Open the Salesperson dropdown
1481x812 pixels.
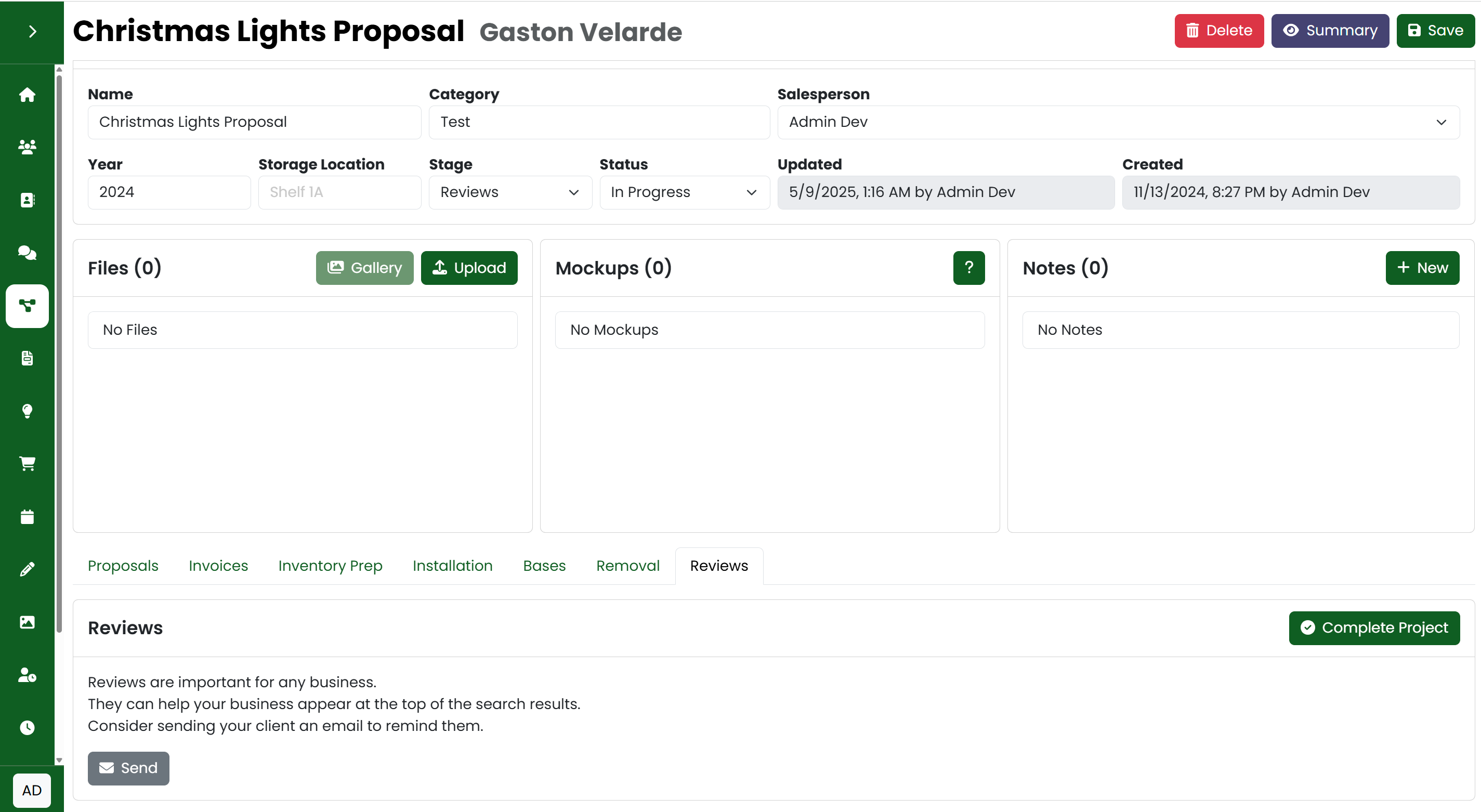point(1118,122)
